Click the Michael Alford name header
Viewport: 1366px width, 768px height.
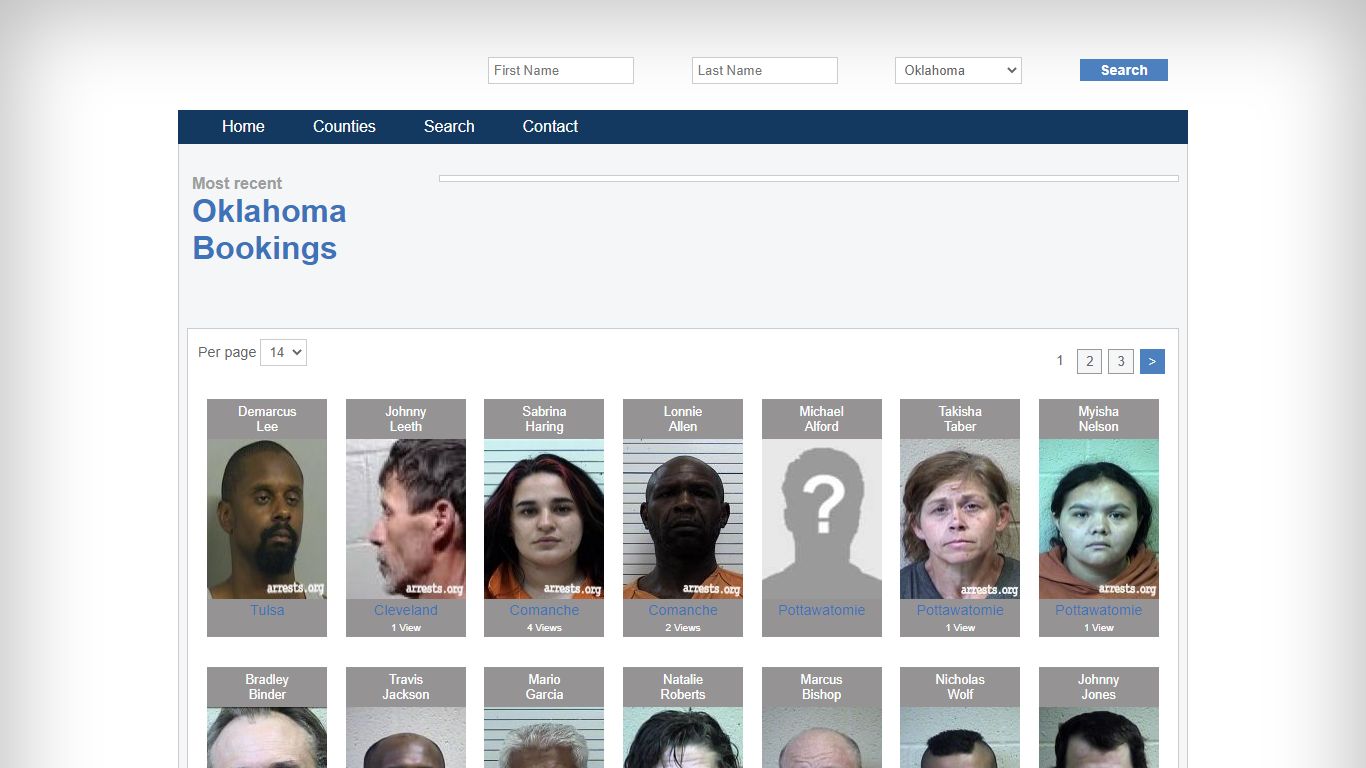(822, 419)
